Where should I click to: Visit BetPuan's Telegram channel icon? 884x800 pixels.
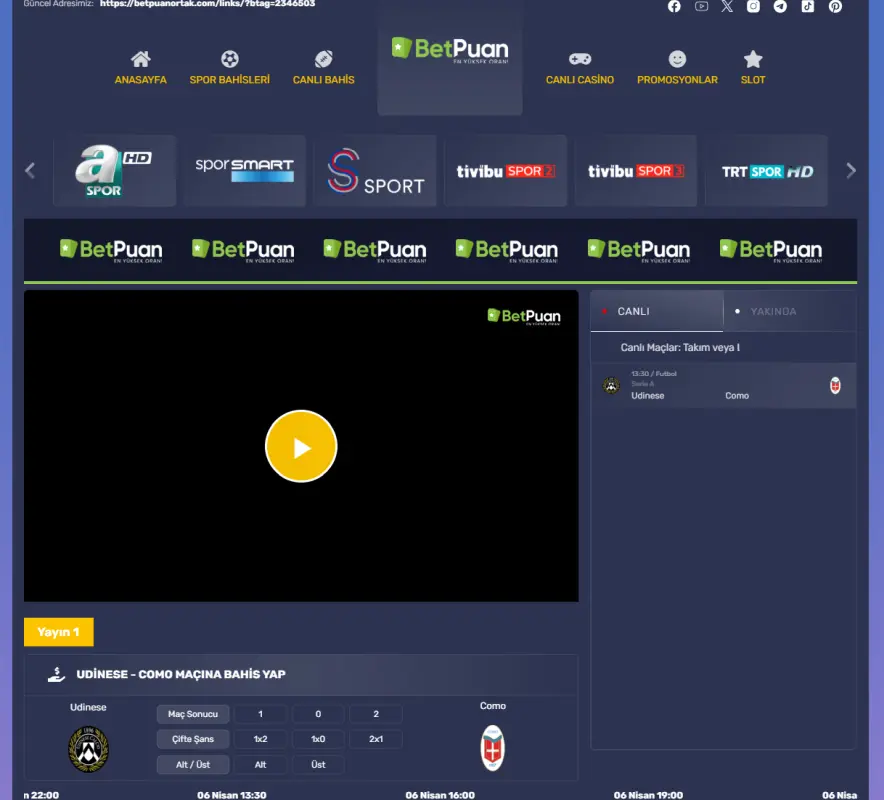(780, 7)
